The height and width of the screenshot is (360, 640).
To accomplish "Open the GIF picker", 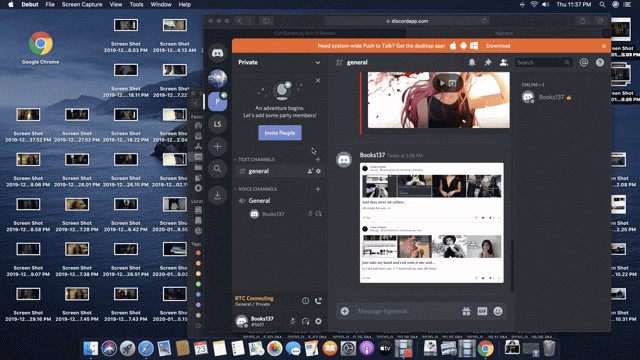I will [482, 311].
